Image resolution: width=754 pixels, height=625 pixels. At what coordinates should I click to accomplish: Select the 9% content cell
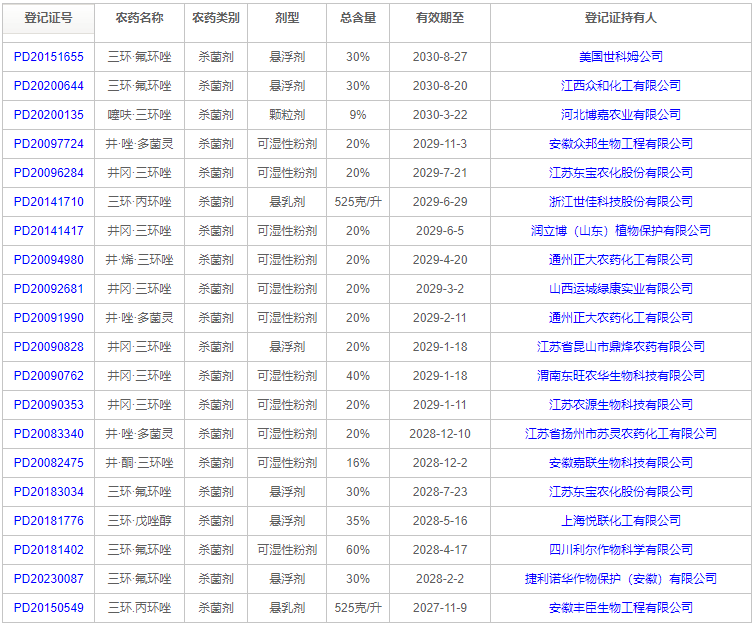click(358, 115)
